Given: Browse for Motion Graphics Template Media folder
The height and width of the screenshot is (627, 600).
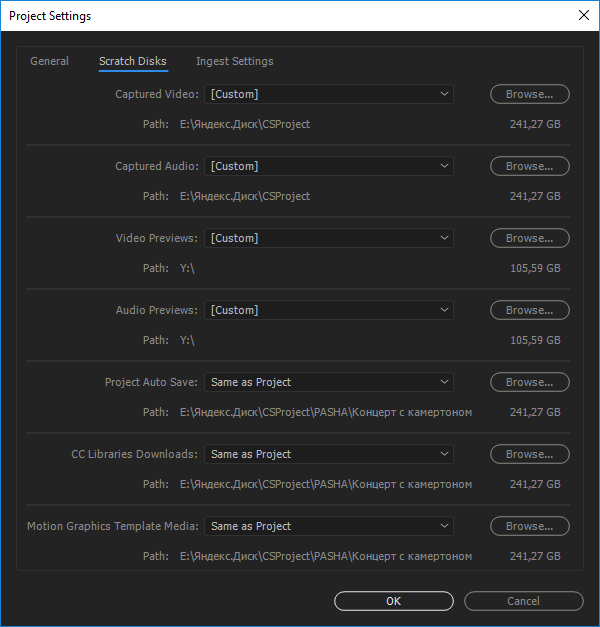Looking at the screenshot, I should pos(530,526).
